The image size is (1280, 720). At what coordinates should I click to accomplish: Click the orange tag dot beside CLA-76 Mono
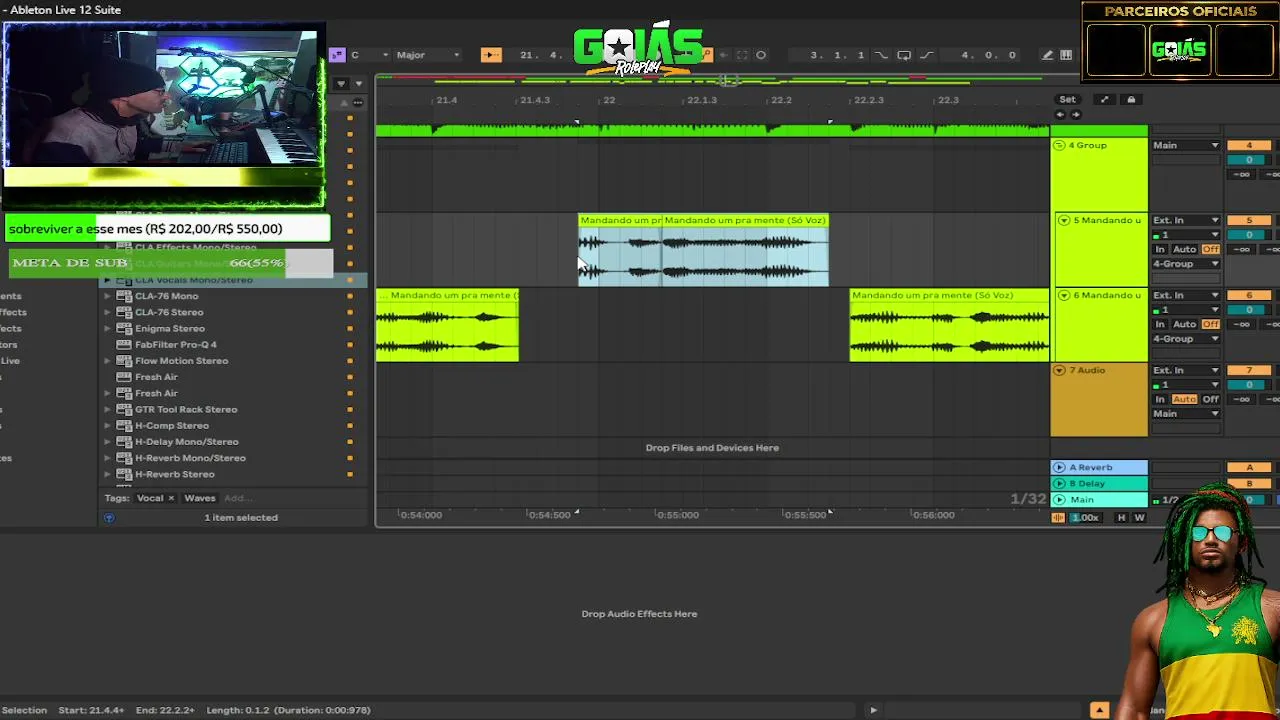tap(349, 296)
